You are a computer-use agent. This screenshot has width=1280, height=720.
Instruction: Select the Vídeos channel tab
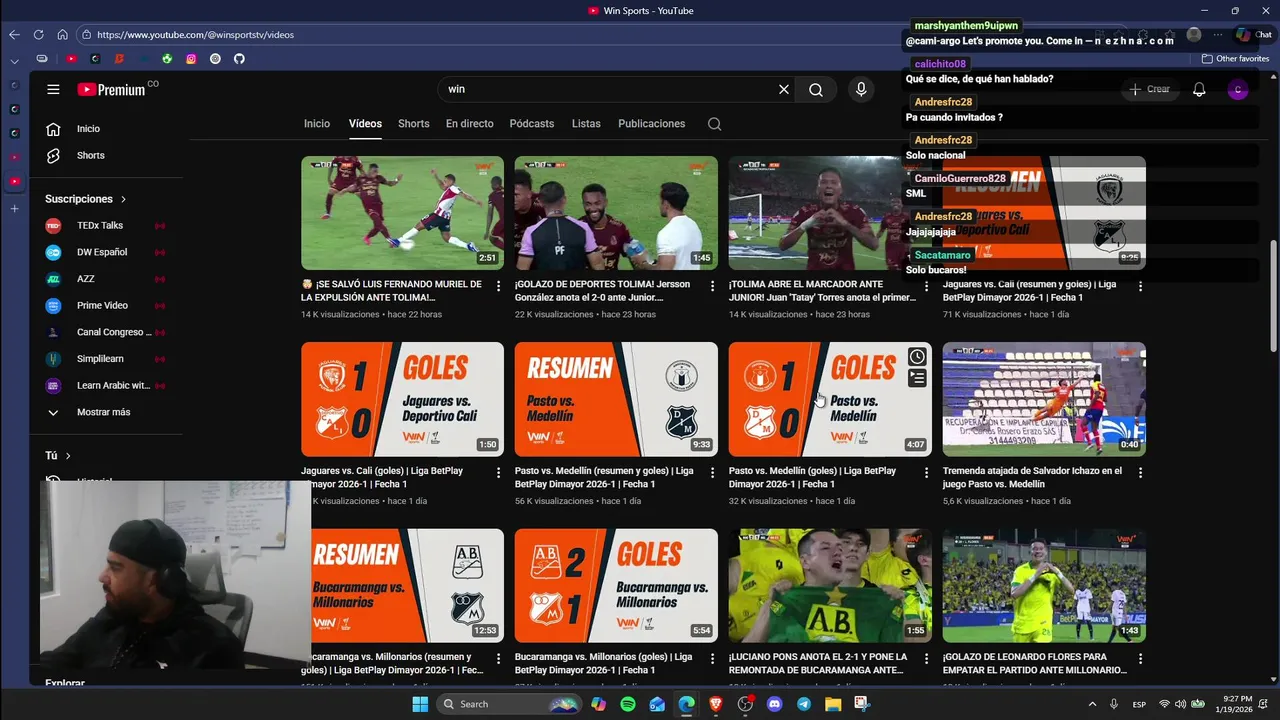(x=365, y=124)
